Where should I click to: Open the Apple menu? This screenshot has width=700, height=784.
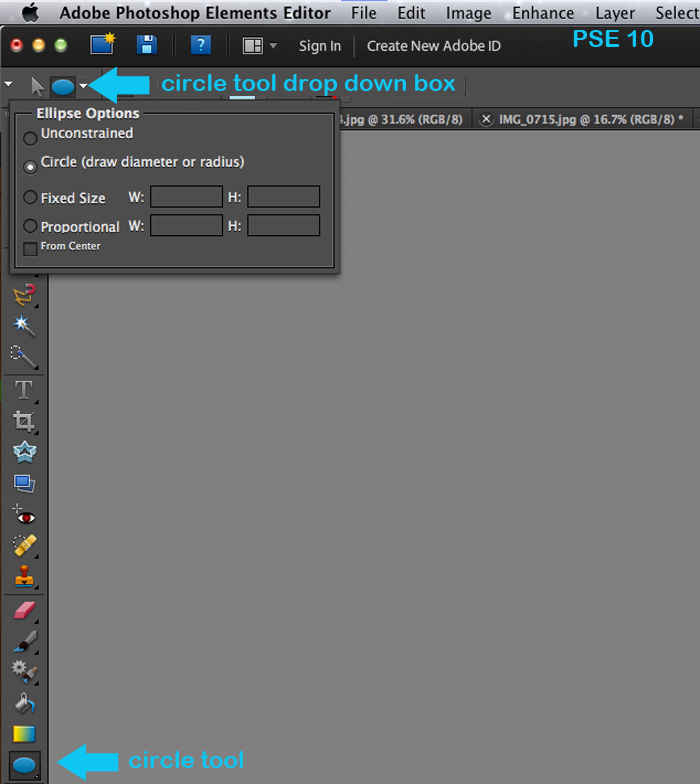(x=31, y=12)
